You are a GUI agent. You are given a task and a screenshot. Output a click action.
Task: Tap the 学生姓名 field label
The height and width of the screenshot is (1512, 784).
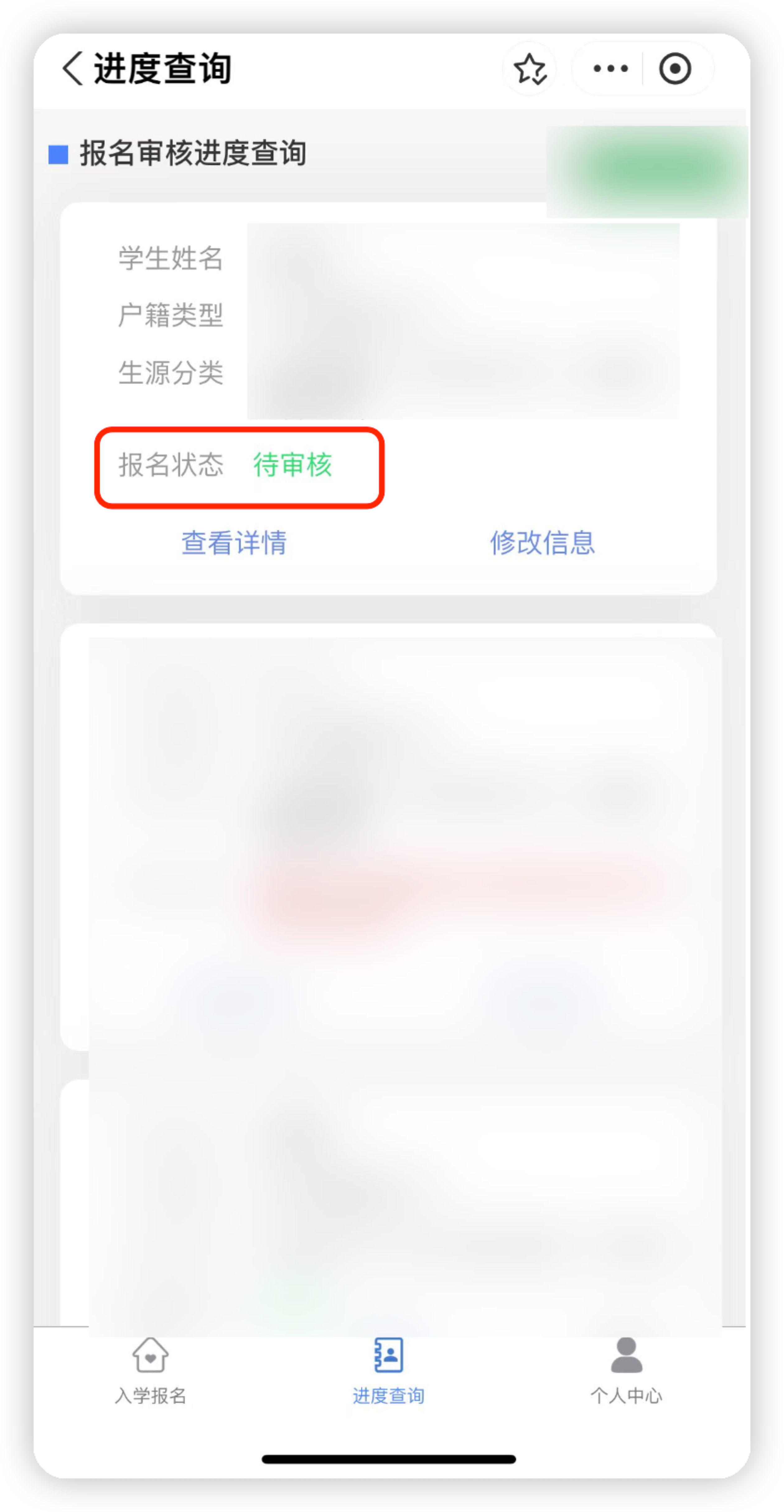(x=171, y=258)
